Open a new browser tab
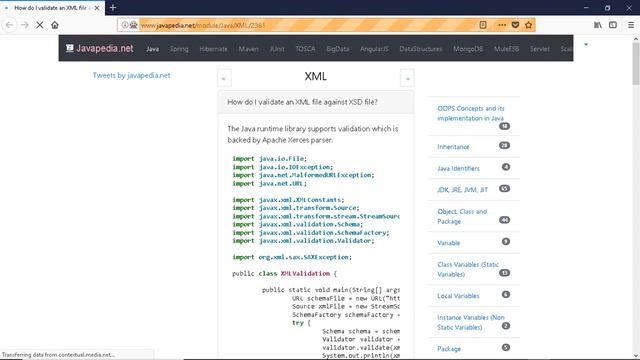Viewport: 640px width, 360px height. (x=113, y=8)
